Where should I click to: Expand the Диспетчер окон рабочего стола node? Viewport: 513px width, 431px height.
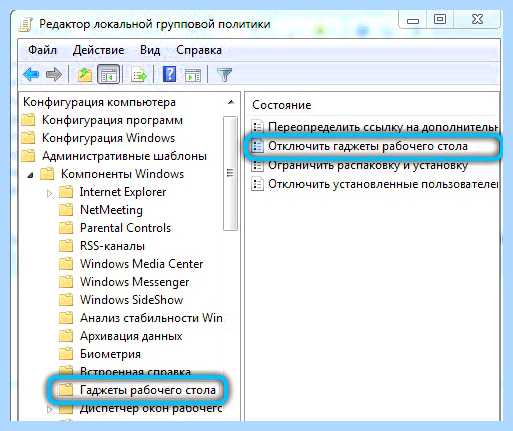(49, 409)
